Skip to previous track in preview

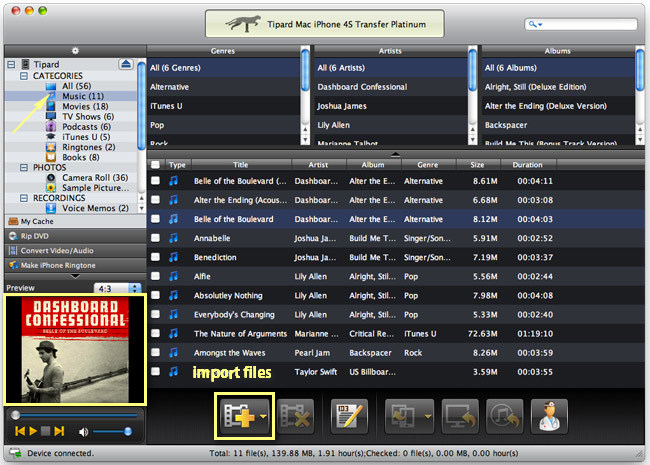pos(19,431)
